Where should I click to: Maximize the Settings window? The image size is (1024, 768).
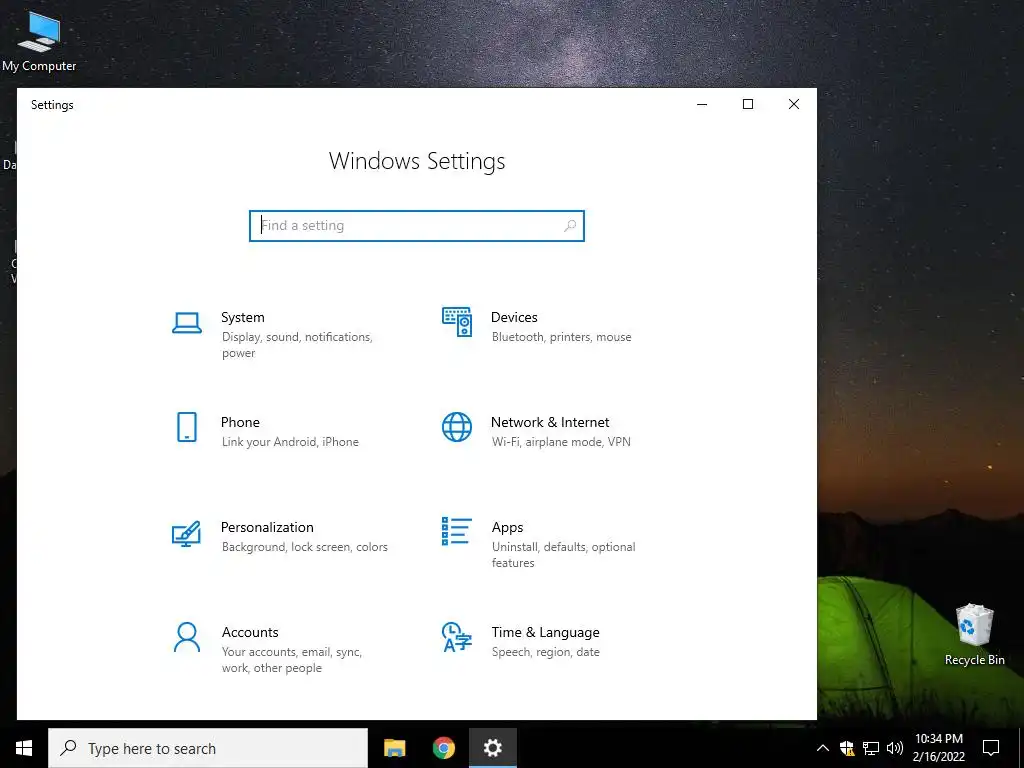point(748,104)
